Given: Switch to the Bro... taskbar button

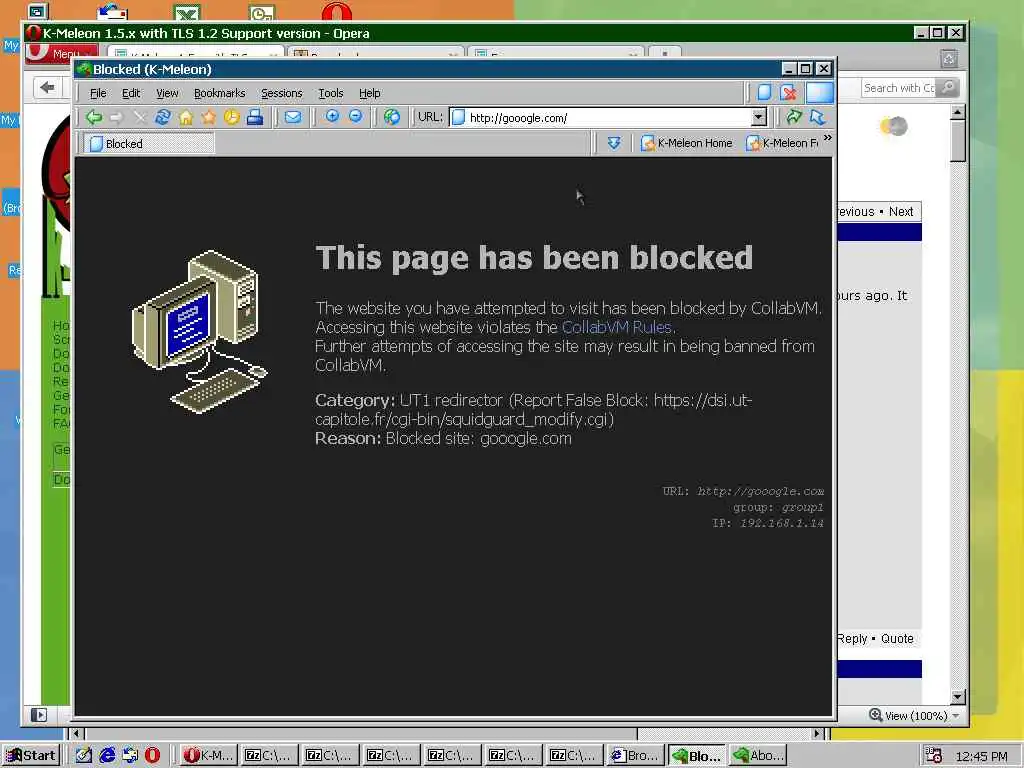Looking at the screenshot, I should [x=635, y=756].
